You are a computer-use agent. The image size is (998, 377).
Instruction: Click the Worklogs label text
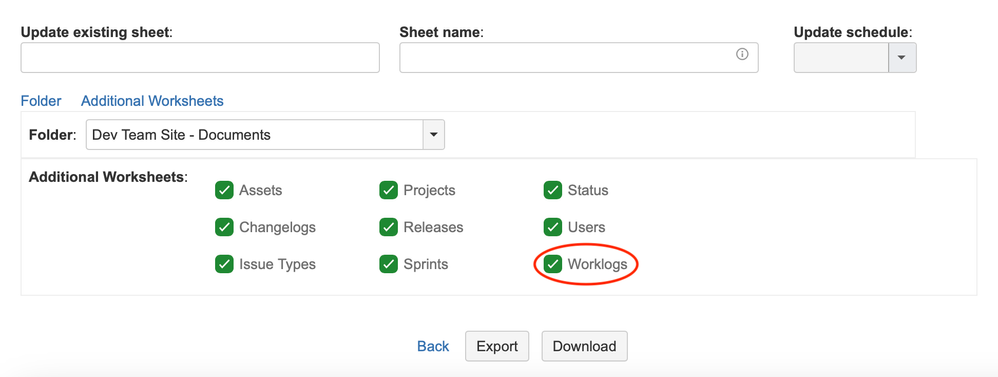[x=597, y=264]
